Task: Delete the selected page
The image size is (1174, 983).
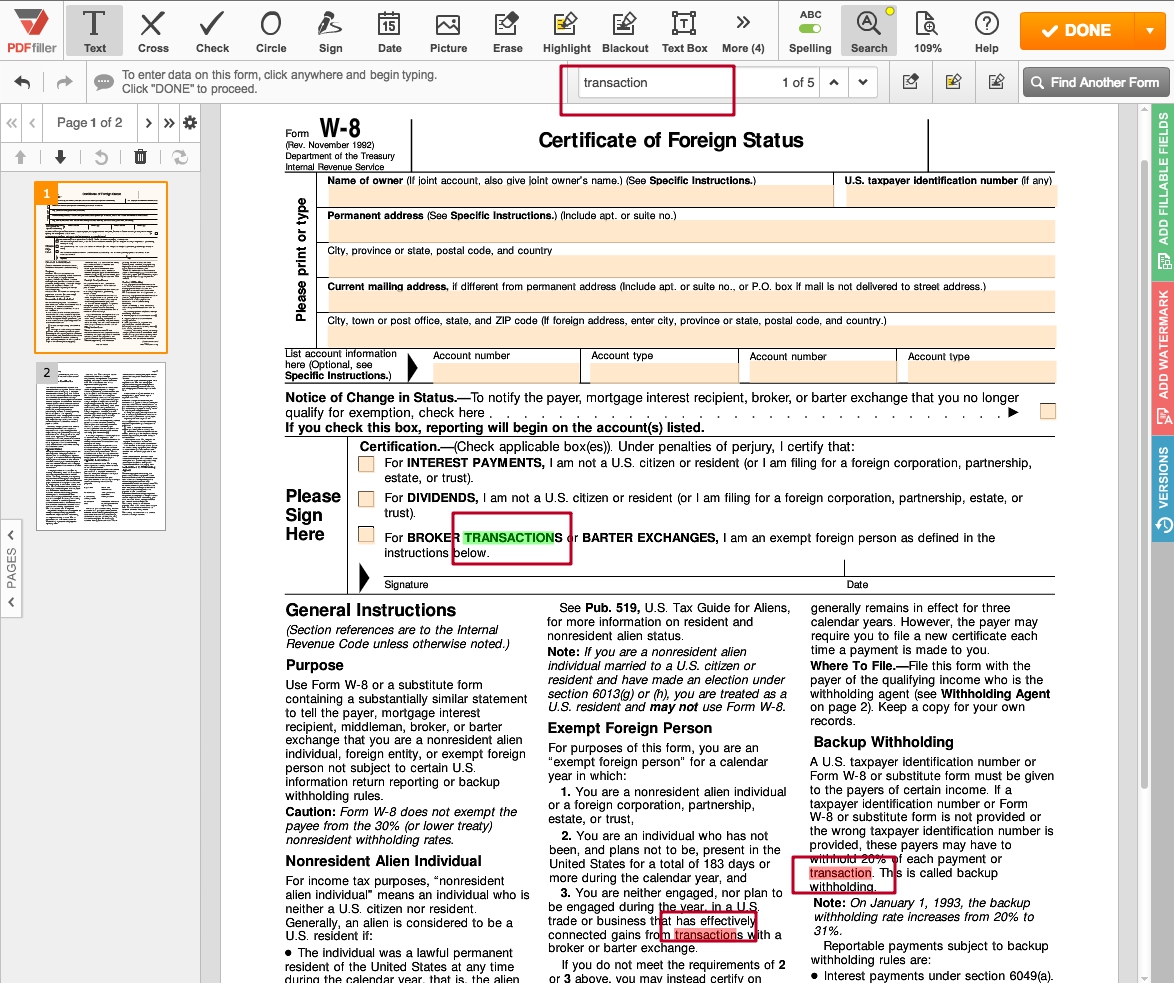Action: [x=140, y=157]
